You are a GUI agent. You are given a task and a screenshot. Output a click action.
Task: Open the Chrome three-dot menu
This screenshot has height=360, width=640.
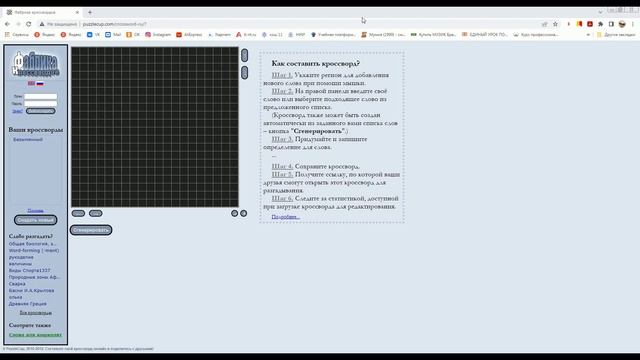pos(633,24)
